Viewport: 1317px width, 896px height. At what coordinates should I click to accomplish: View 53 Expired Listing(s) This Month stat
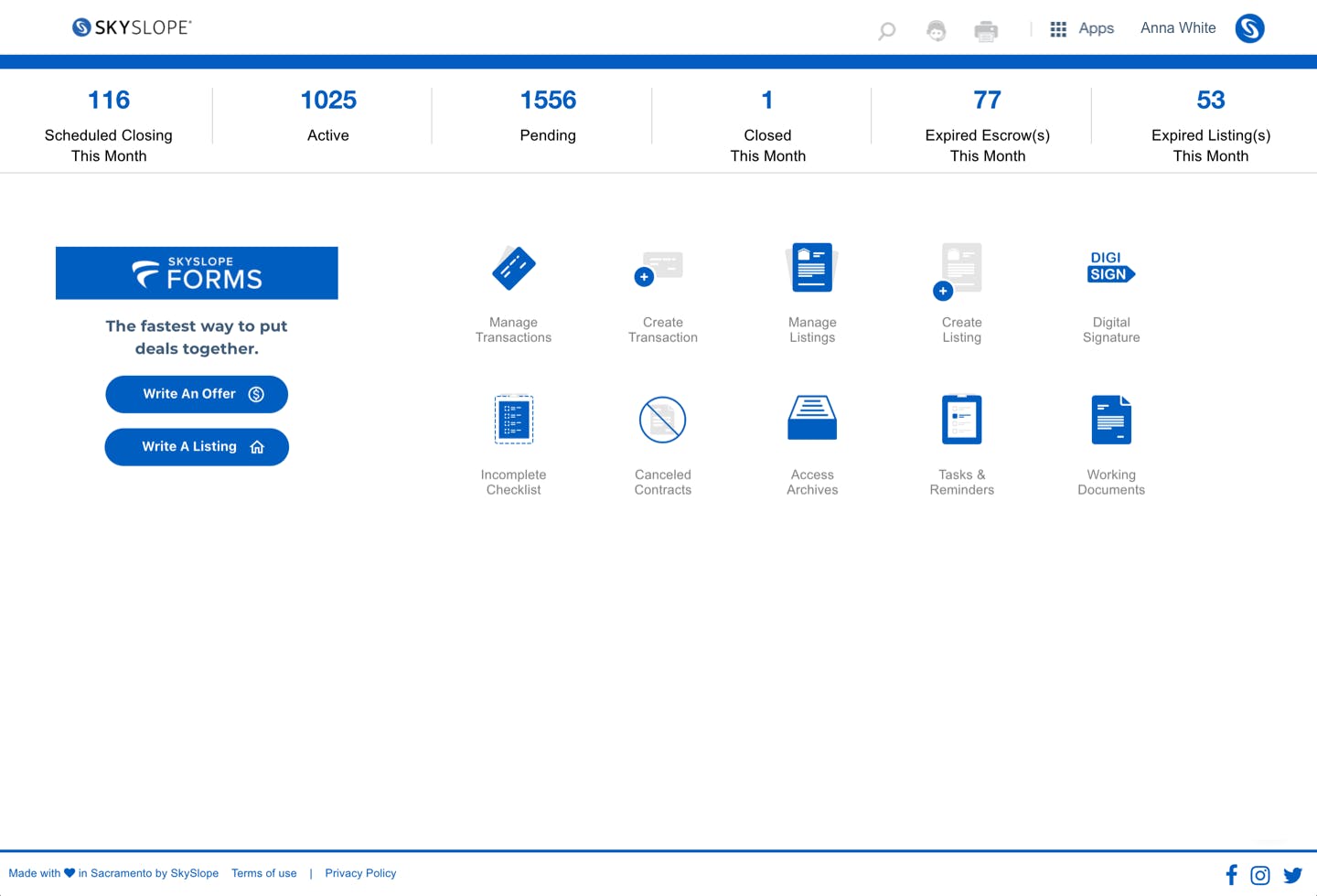(1211, 125)
